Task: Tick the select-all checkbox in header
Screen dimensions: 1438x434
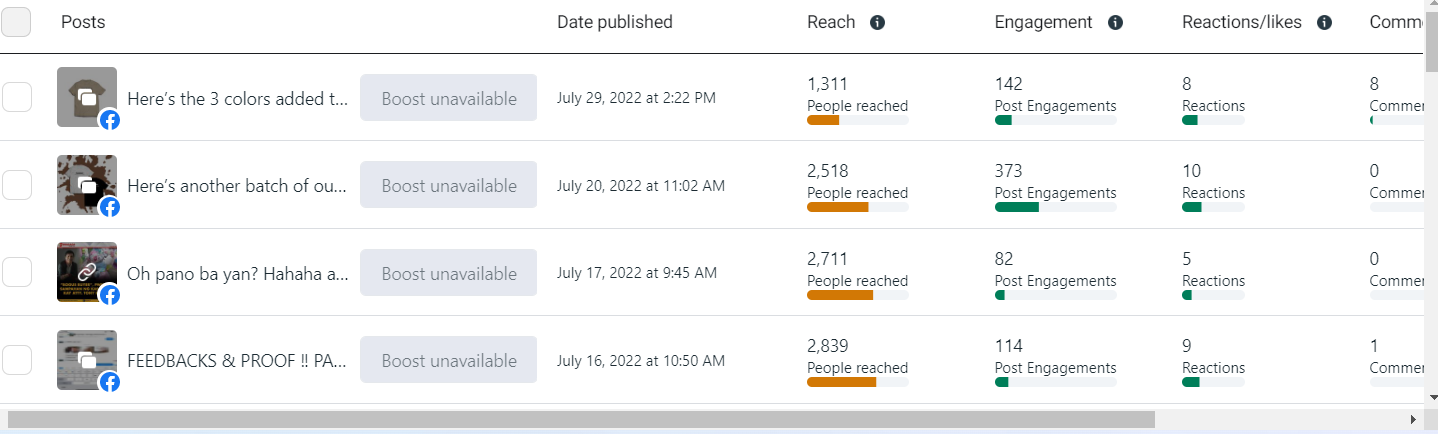Action: click(x=16, y=22)
